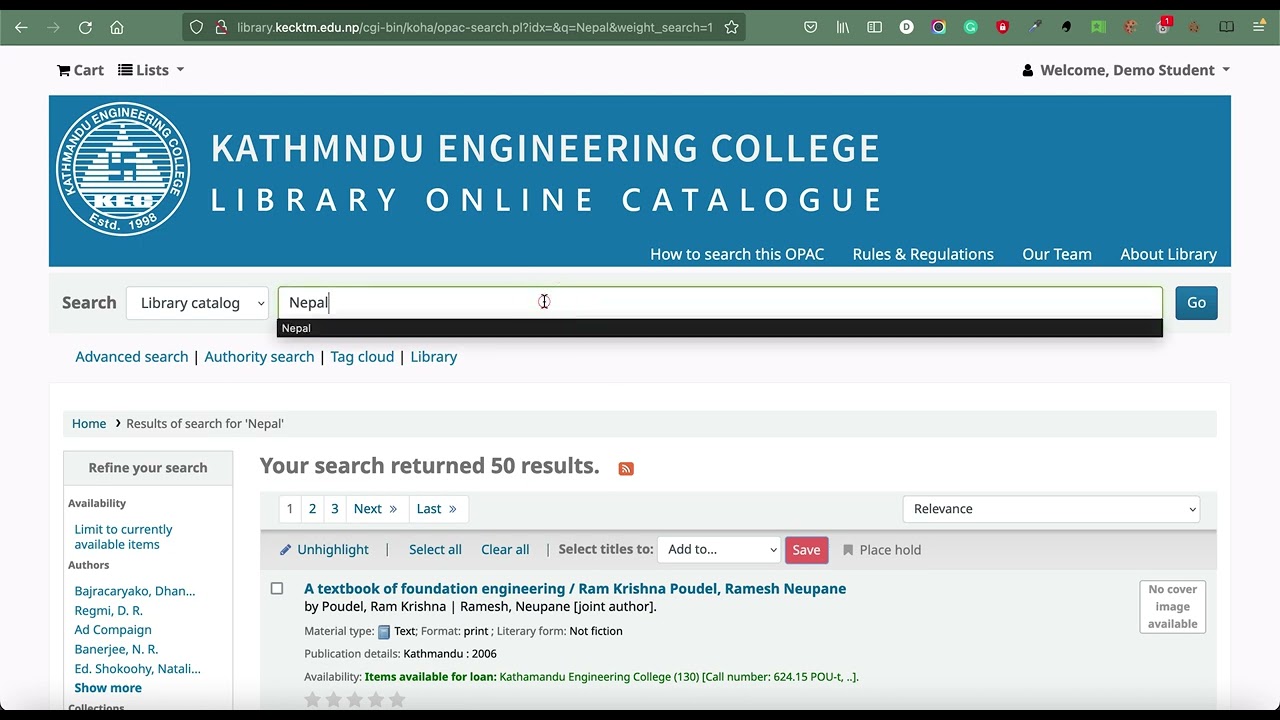
Task: Open the Add to... dropdown
Action: click(719, 549)
